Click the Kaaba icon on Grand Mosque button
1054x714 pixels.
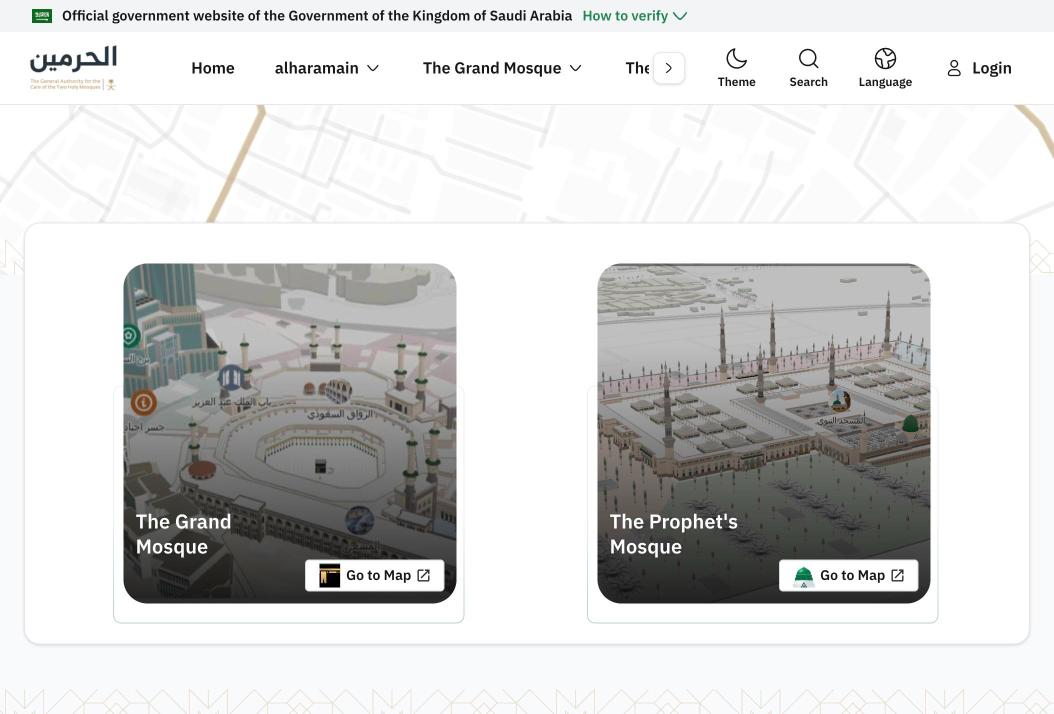point(329,576)
